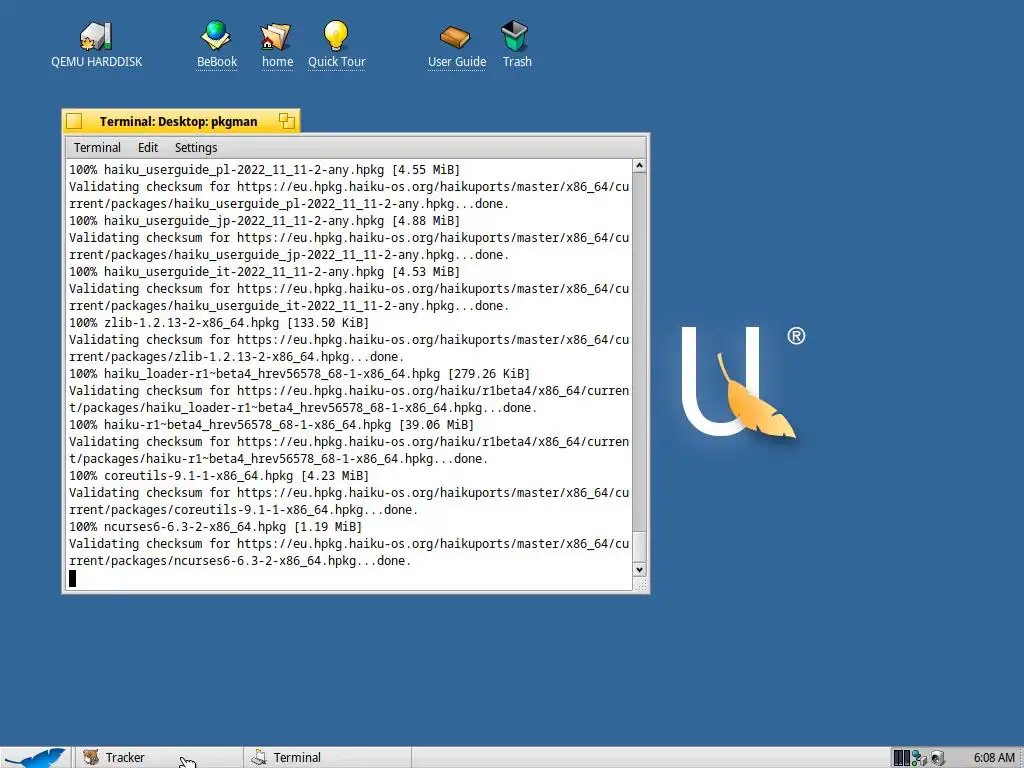The width and height of the screenshot is (1024, 768).
Task: Click the vertical scrollbar thumb in Terminal
Action: click(x=639, y=547)
